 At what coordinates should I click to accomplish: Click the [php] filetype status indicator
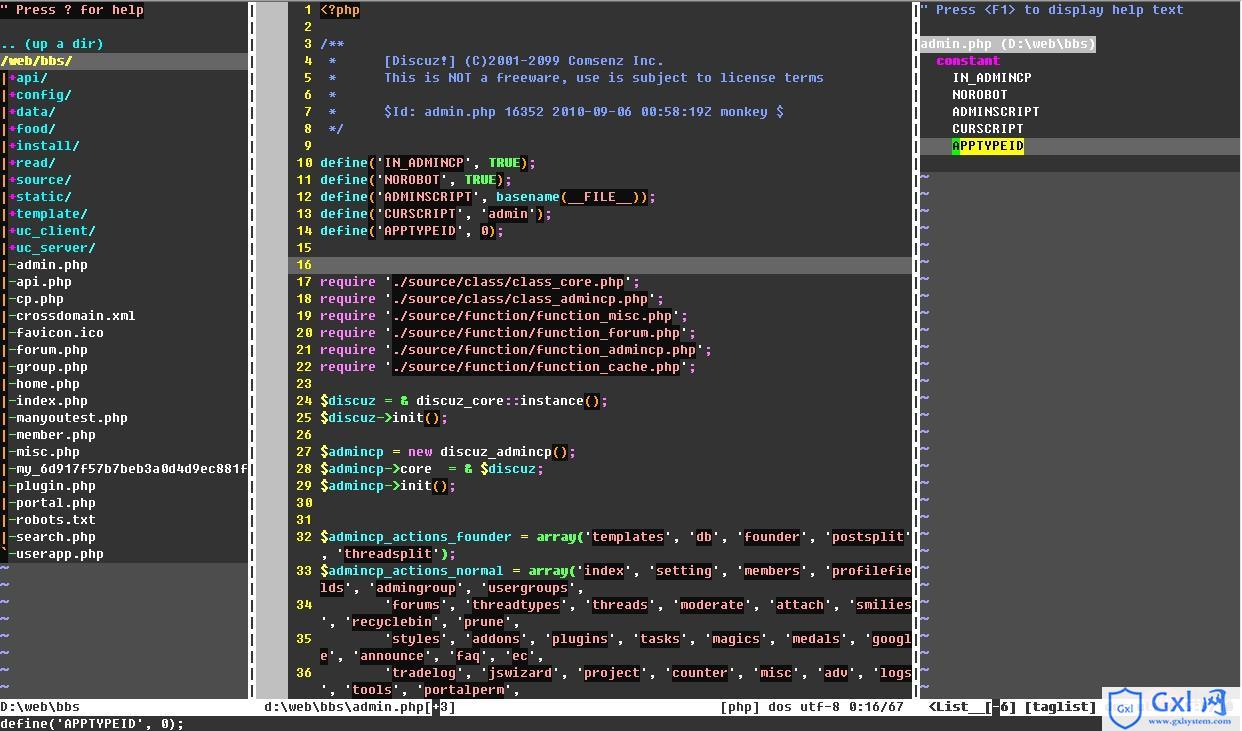[x=740, y=707]
